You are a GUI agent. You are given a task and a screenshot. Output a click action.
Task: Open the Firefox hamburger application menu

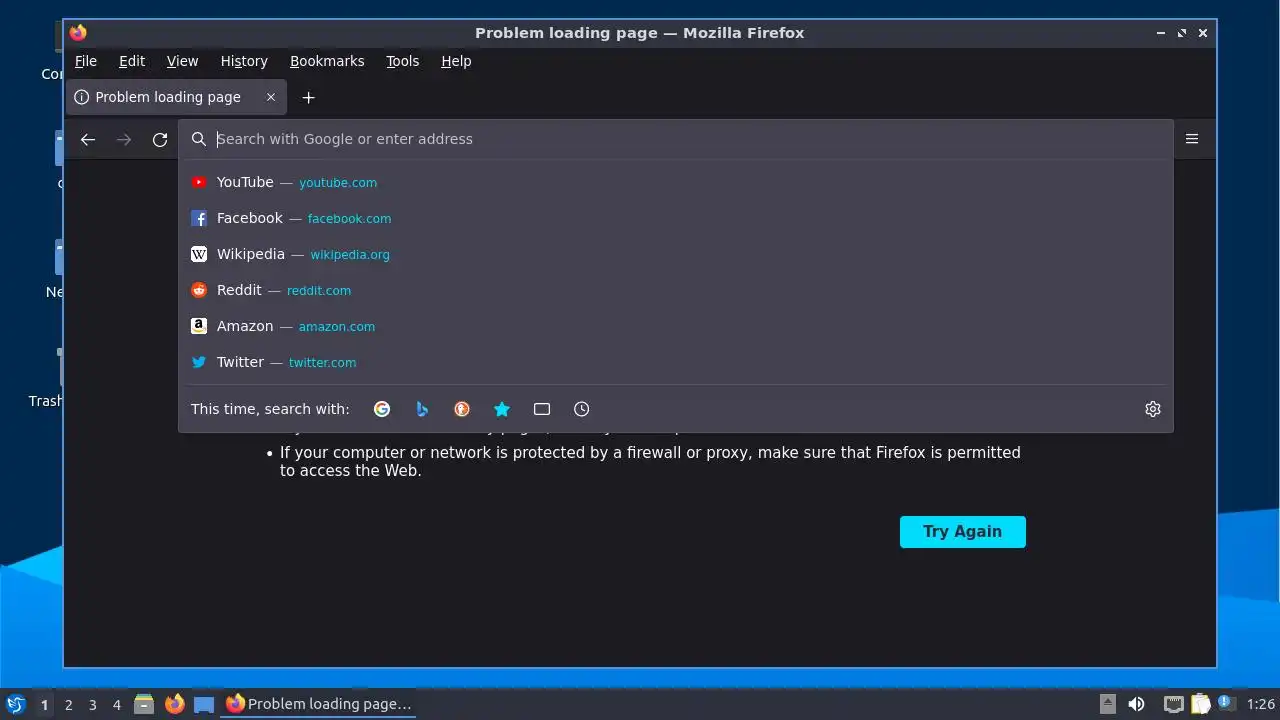click(1192, 139)
